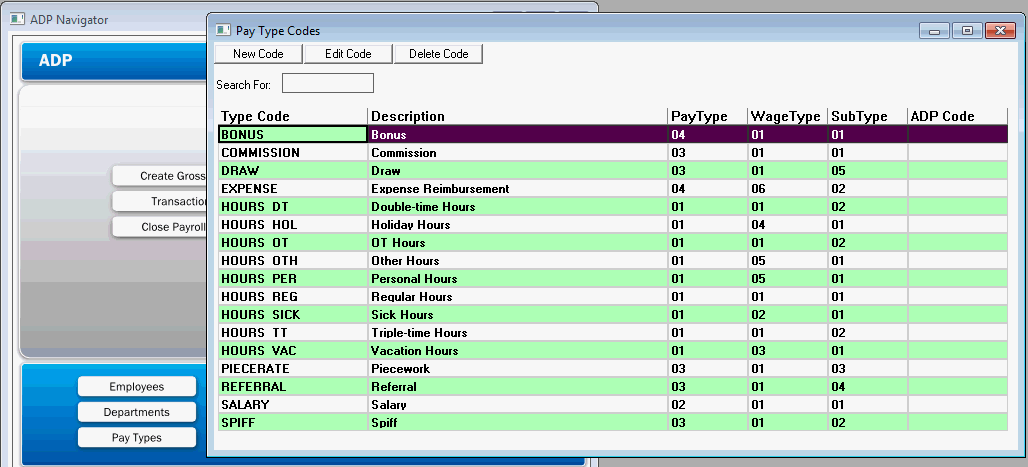Open Pay Types in ADP Navigator window
Viewport: 1028px width, 467px height.
coord(136,437)
